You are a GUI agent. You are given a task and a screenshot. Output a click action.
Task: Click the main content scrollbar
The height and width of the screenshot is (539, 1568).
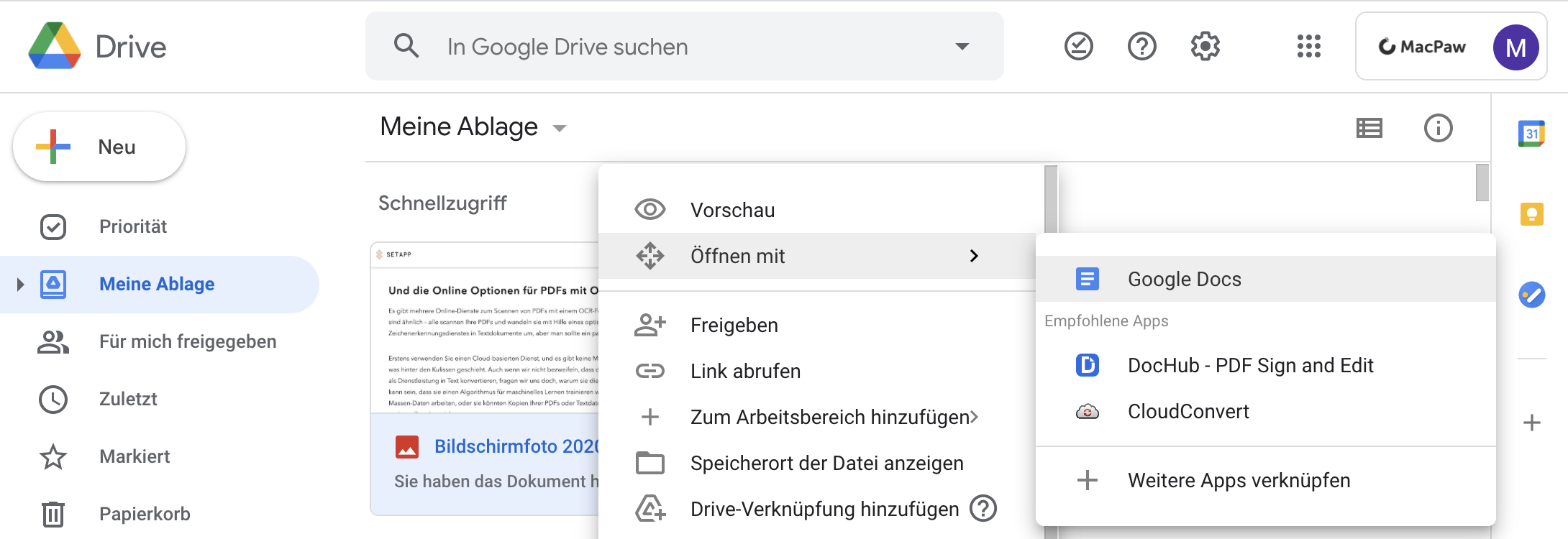click(1482, 183)
